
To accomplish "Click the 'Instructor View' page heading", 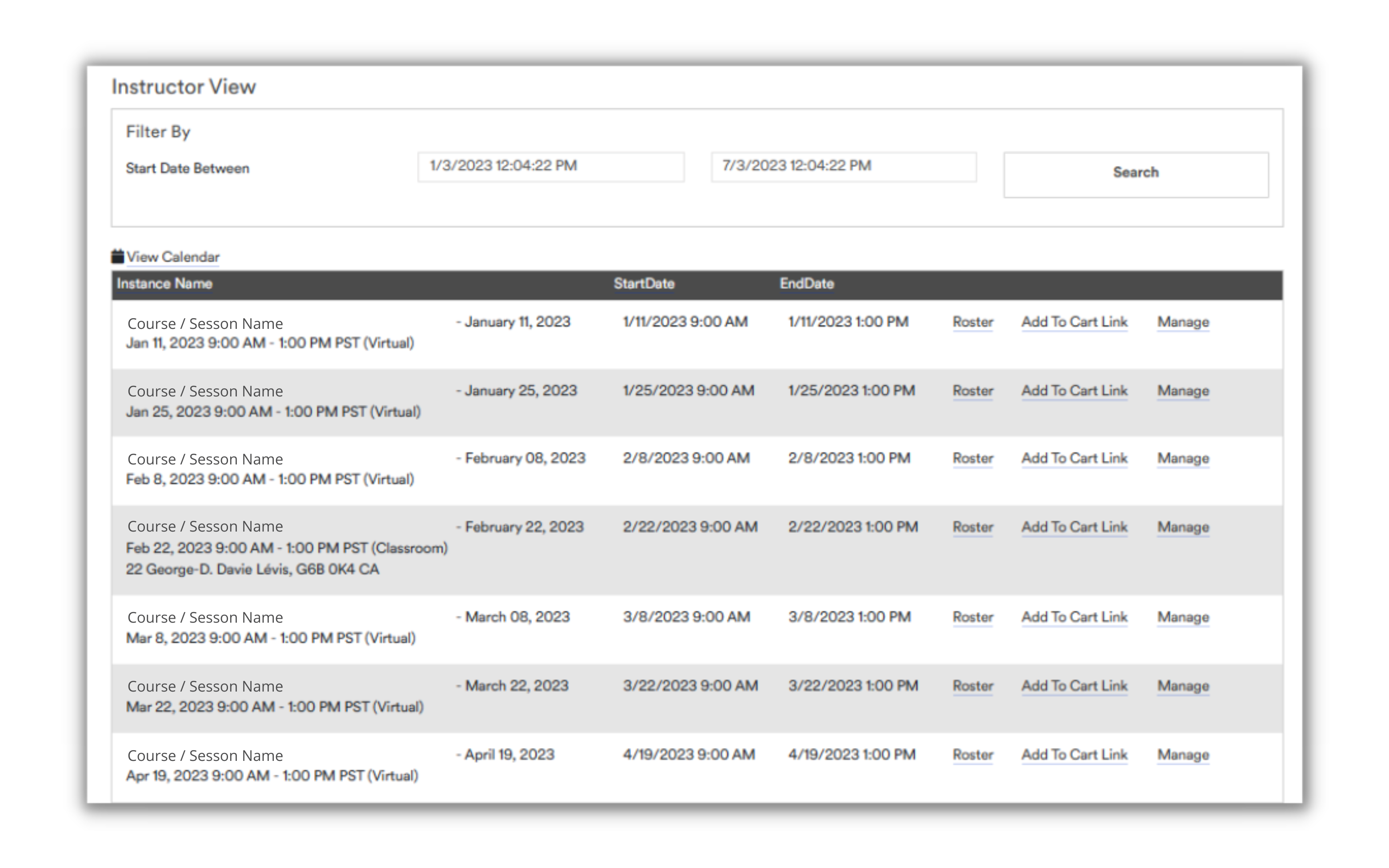I will 184,87.
